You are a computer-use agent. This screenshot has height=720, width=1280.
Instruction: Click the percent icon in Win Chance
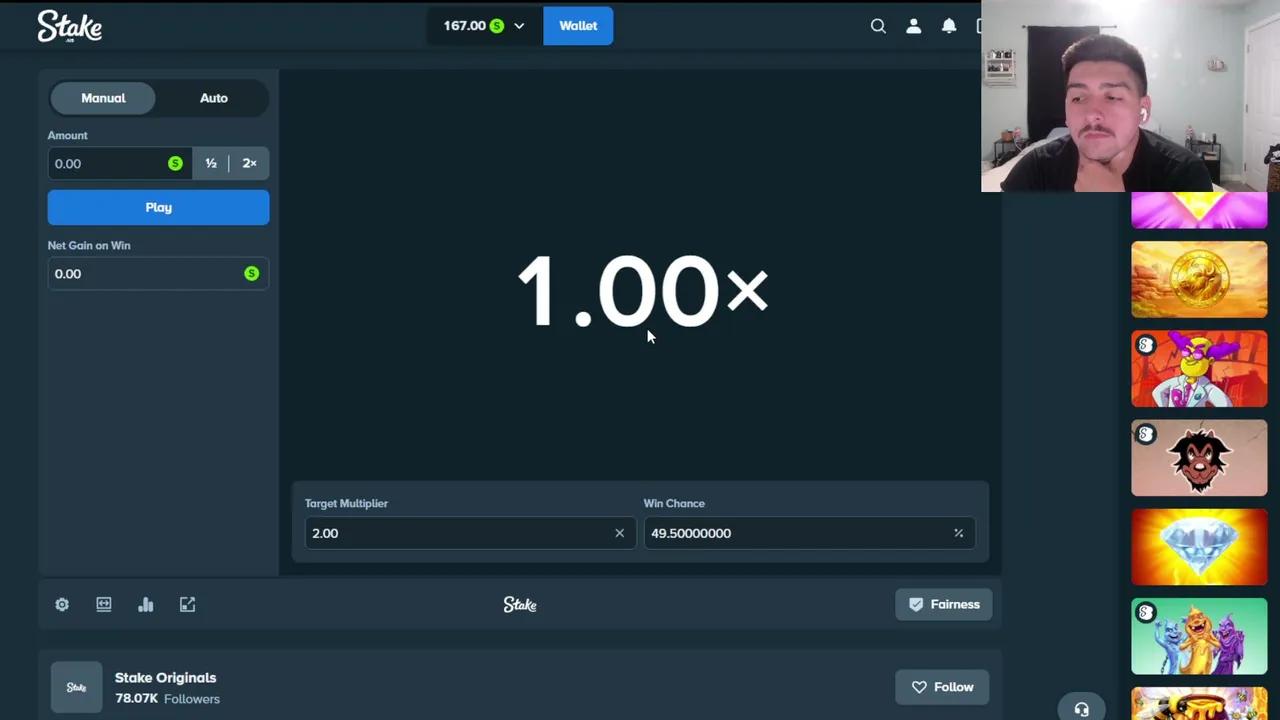pyautogui.click(x=958, y=533)
